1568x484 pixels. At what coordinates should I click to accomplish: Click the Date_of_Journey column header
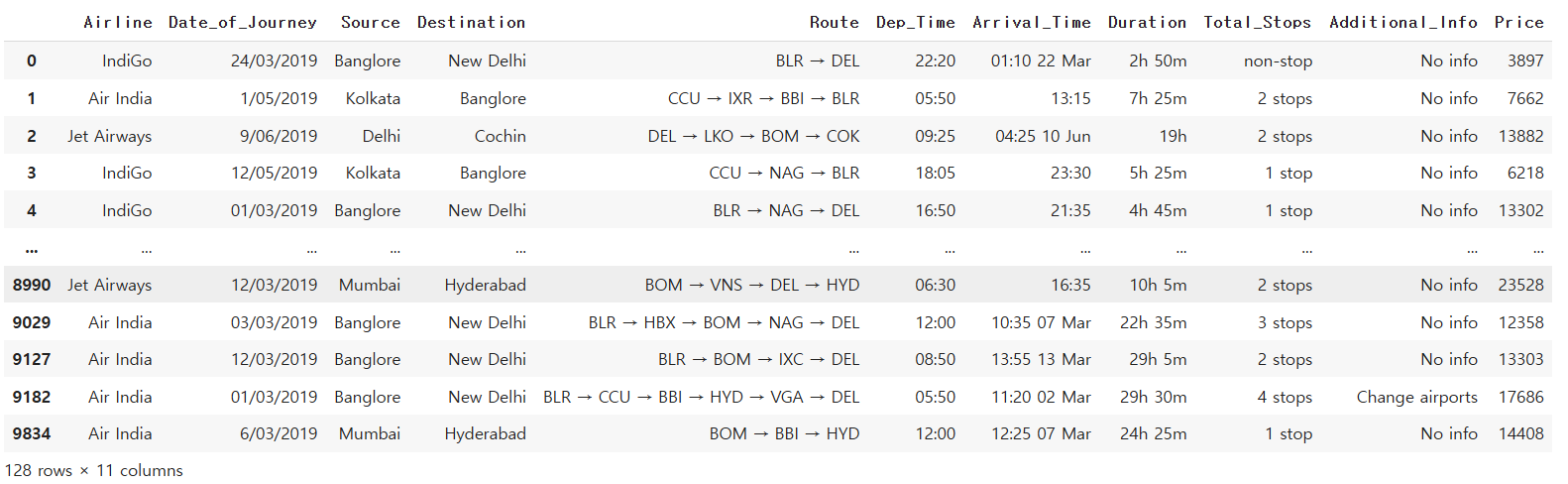pos(243,22)
